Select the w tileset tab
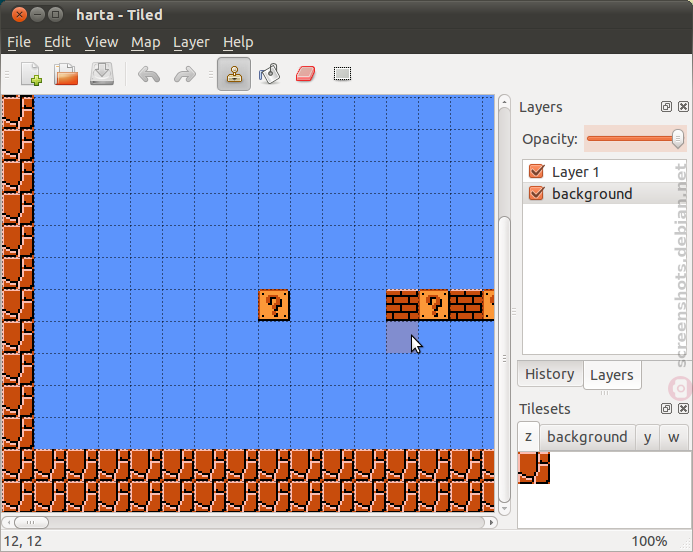 (x=674, y=437)
